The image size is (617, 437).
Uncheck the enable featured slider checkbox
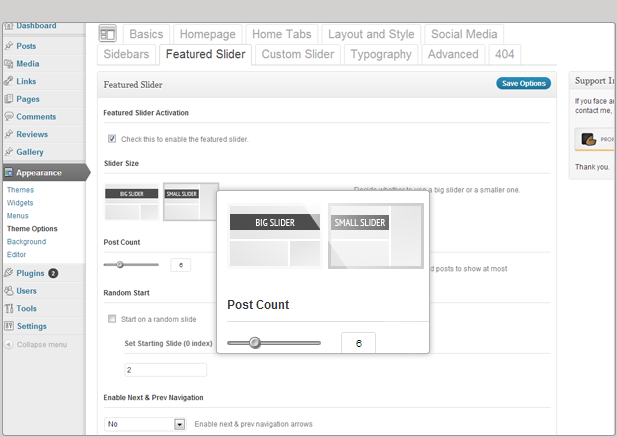(x=112, y=139)
